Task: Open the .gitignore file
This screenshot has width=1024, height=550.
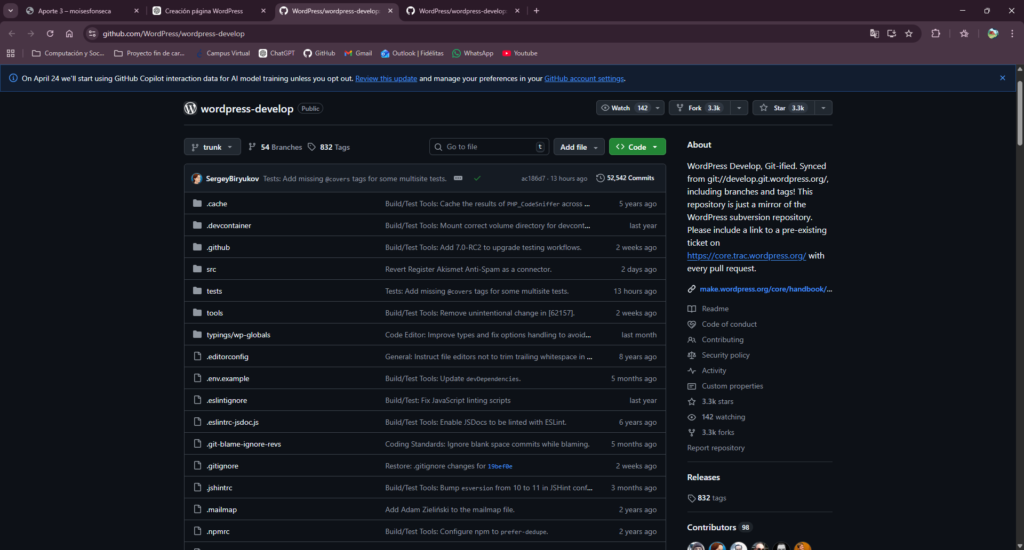Action: (222, 466)
